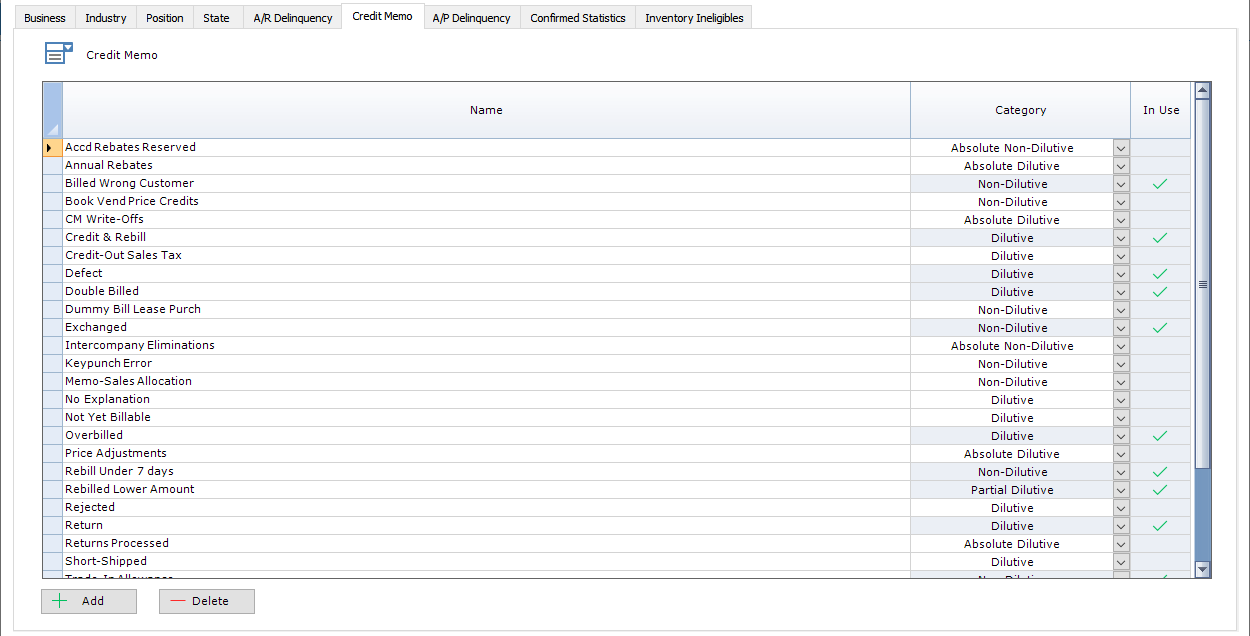Click the row selector arrow beside Accd Rebates Reserved

click(51, 147)
